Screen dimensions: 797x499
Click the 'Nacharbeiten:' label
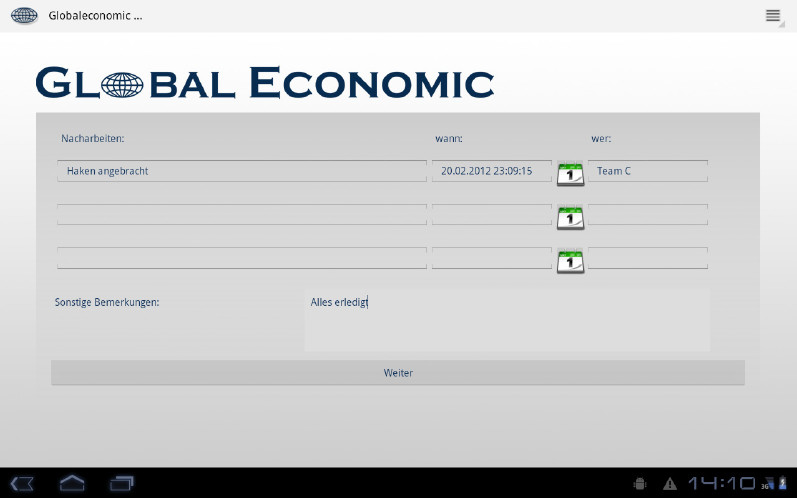click(93, 138)
